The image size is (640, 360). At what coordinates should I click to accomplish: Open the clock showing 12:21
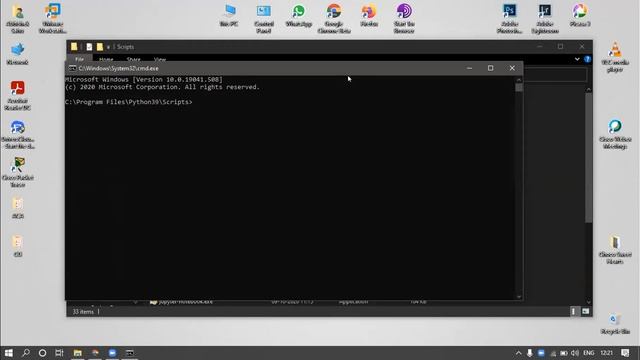pos(607,353)
